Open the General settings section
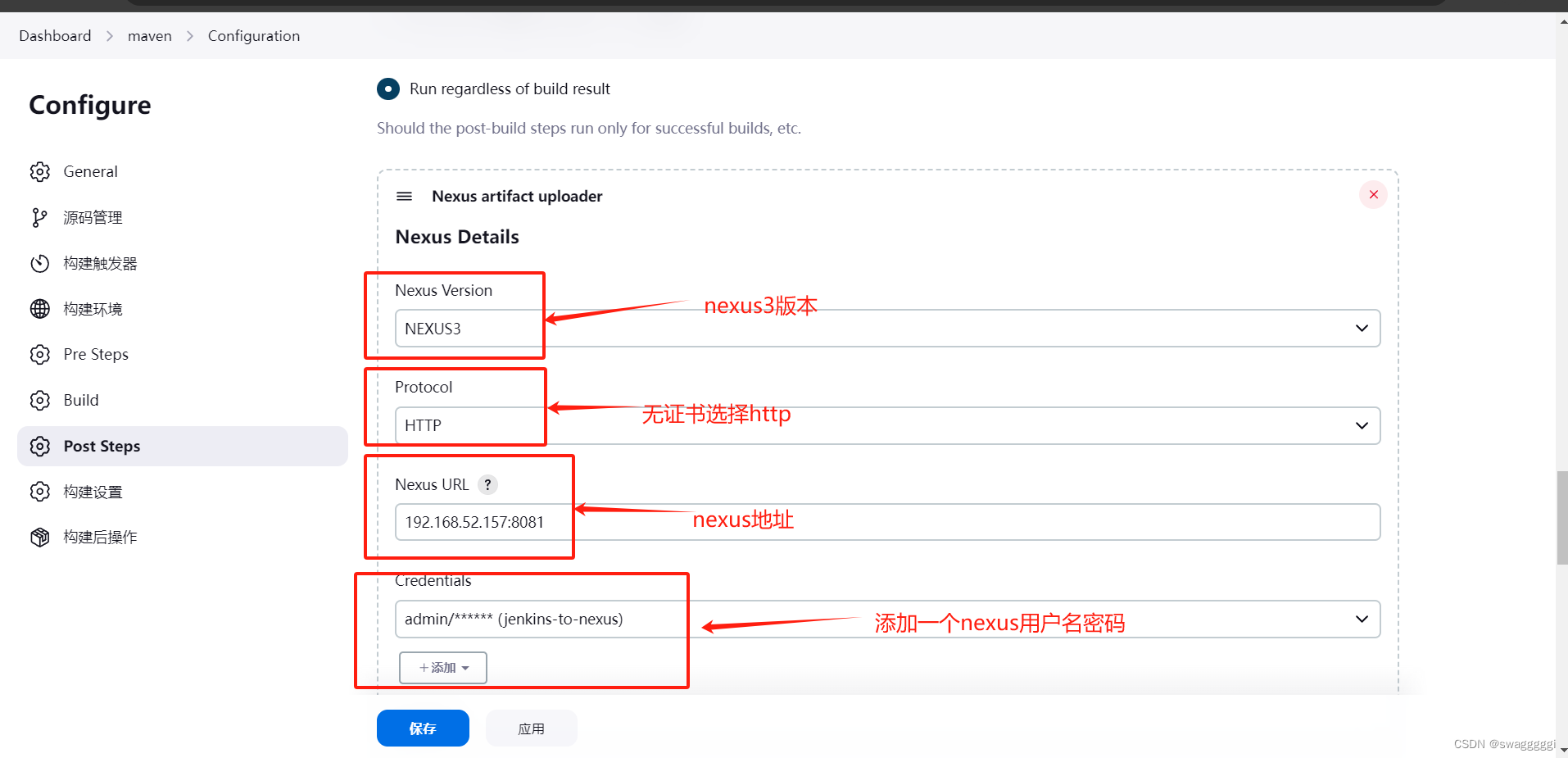This screenshot has height=758, width=1568. pos(90,171)
